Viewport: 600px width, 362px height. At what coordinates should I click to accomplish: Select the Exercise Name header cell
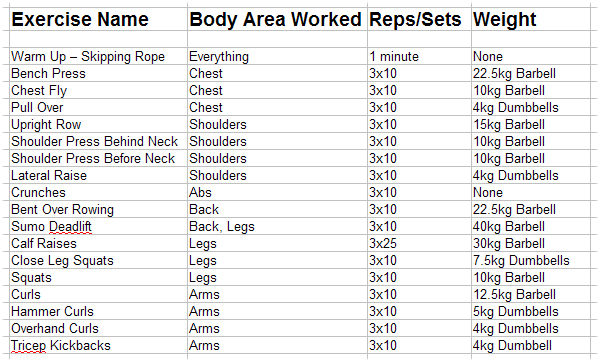point(98,19)
